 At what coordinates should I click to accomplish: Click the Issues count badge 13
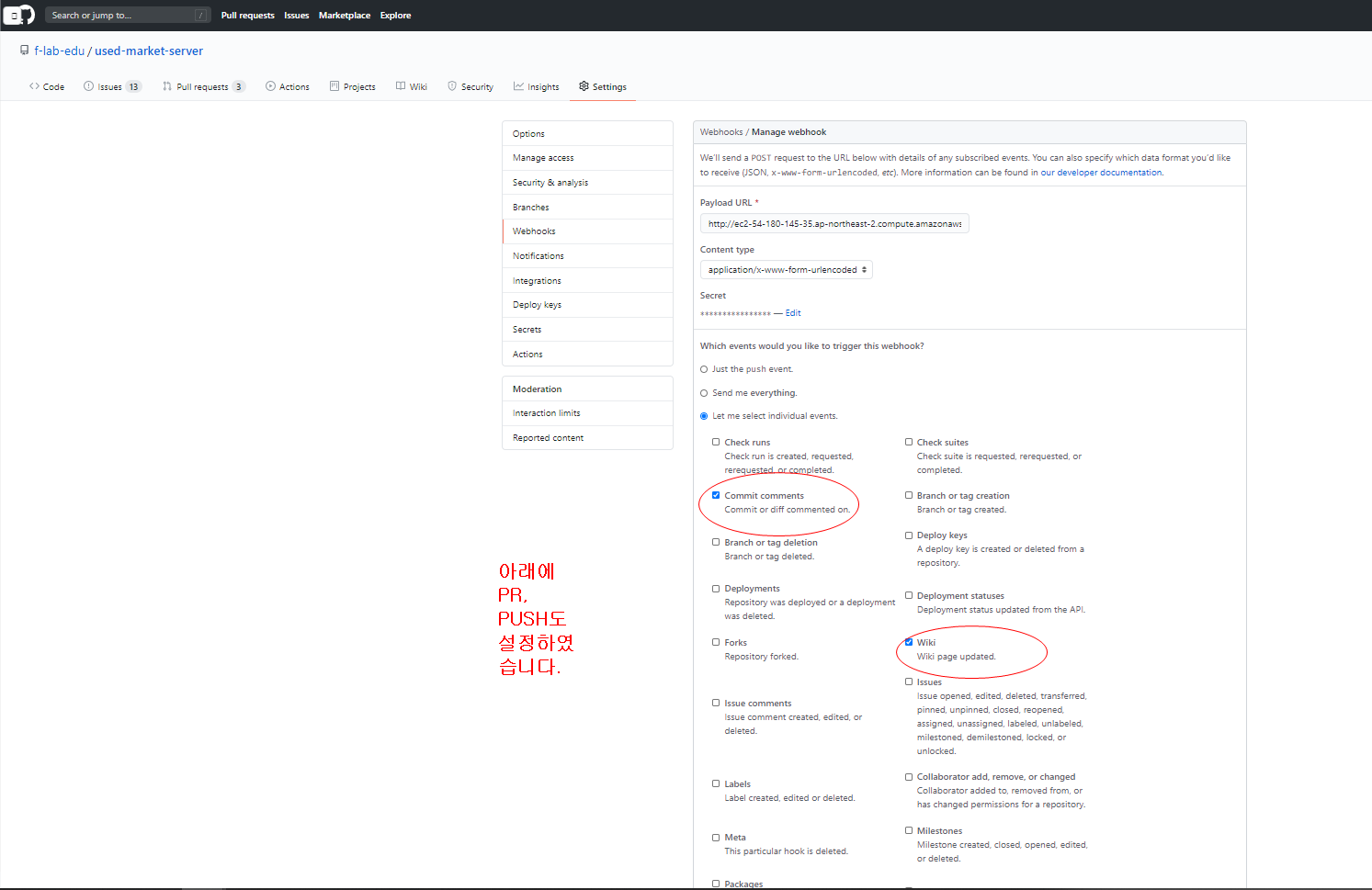(x=133, y=87)
